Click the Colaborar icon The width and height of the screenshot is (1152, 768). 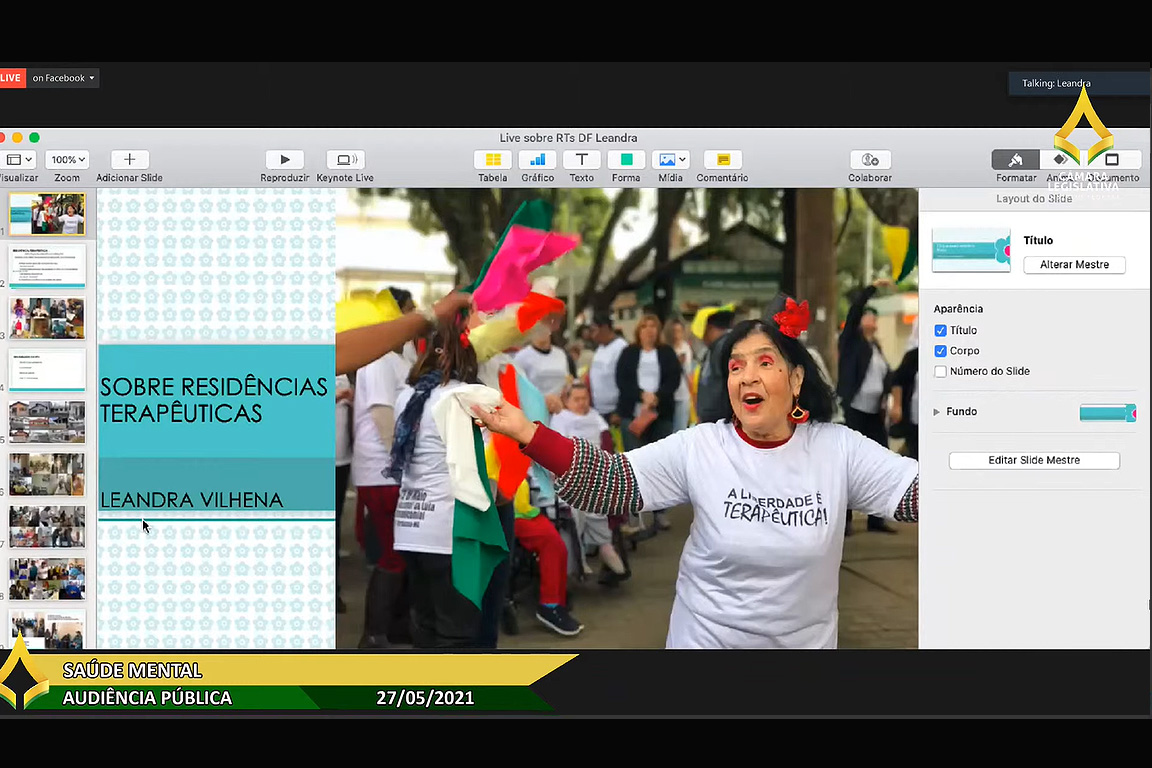pyautogui.click(x=870, y=160)
